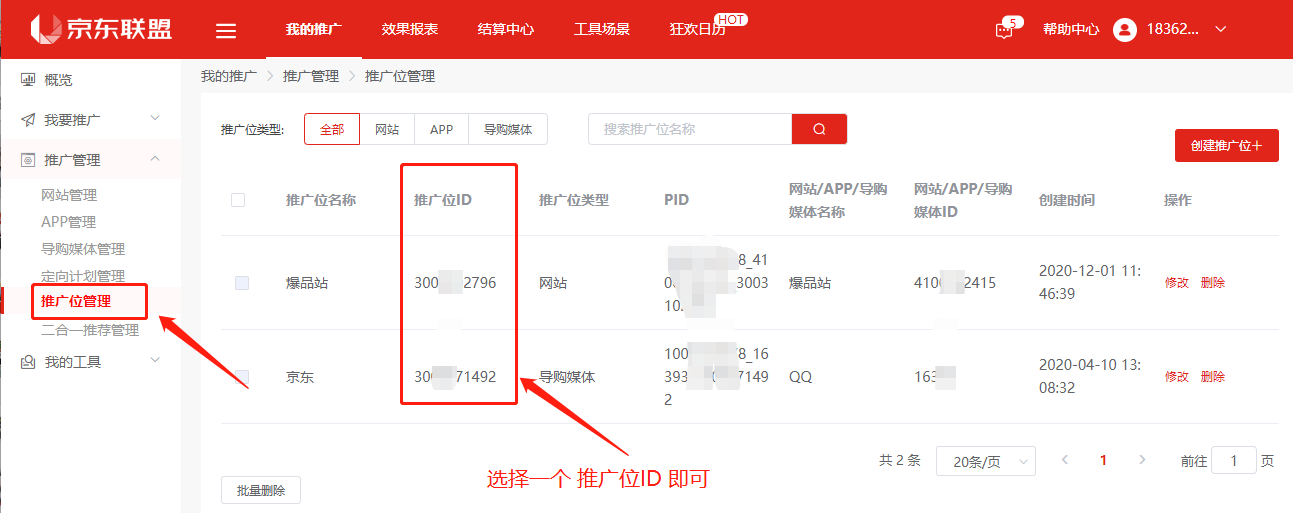
Task: Open 帮助中心 link
Action: [1071, 30]
